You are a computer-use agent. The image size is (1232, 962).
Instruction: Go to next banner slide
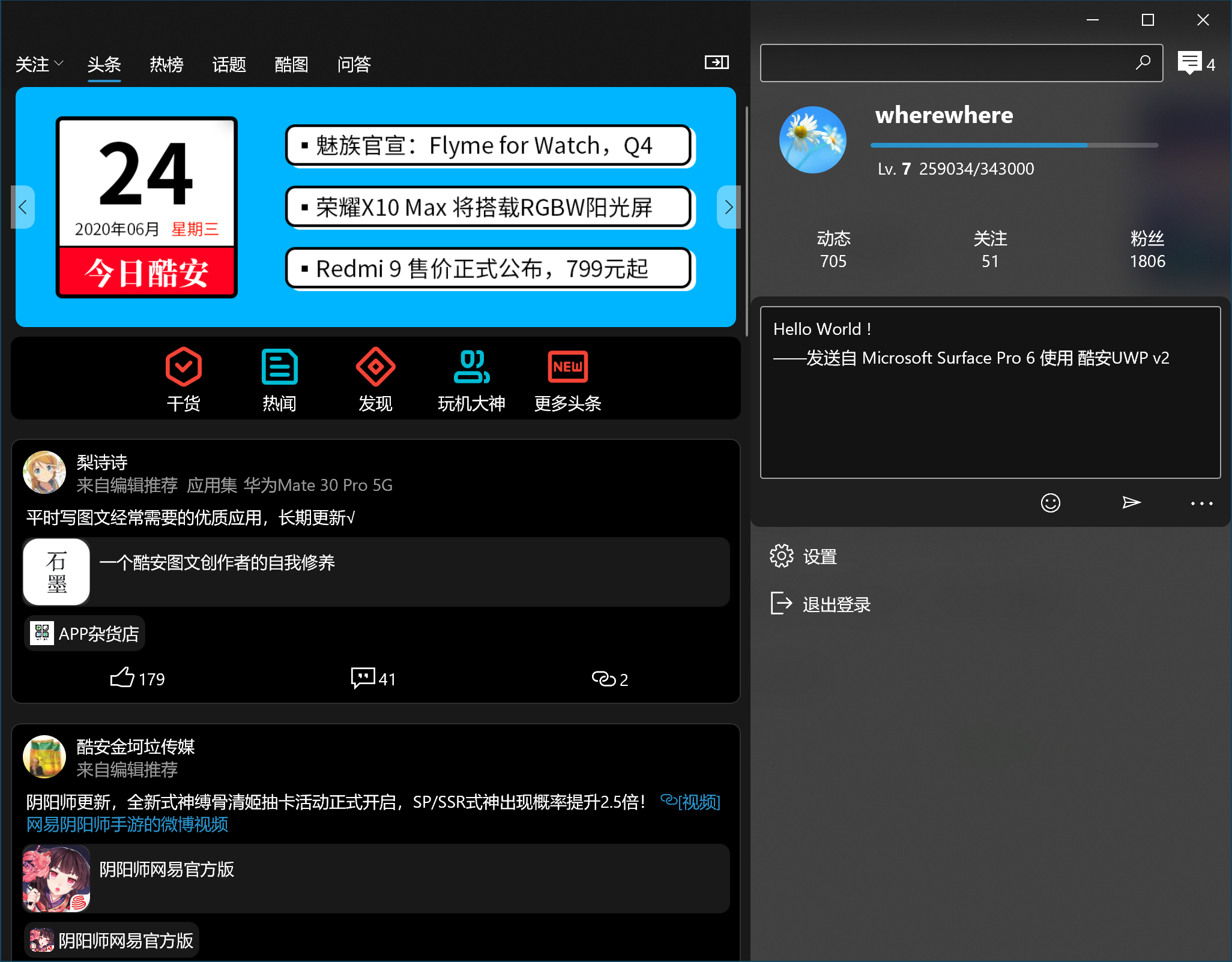tap(728, 207)
